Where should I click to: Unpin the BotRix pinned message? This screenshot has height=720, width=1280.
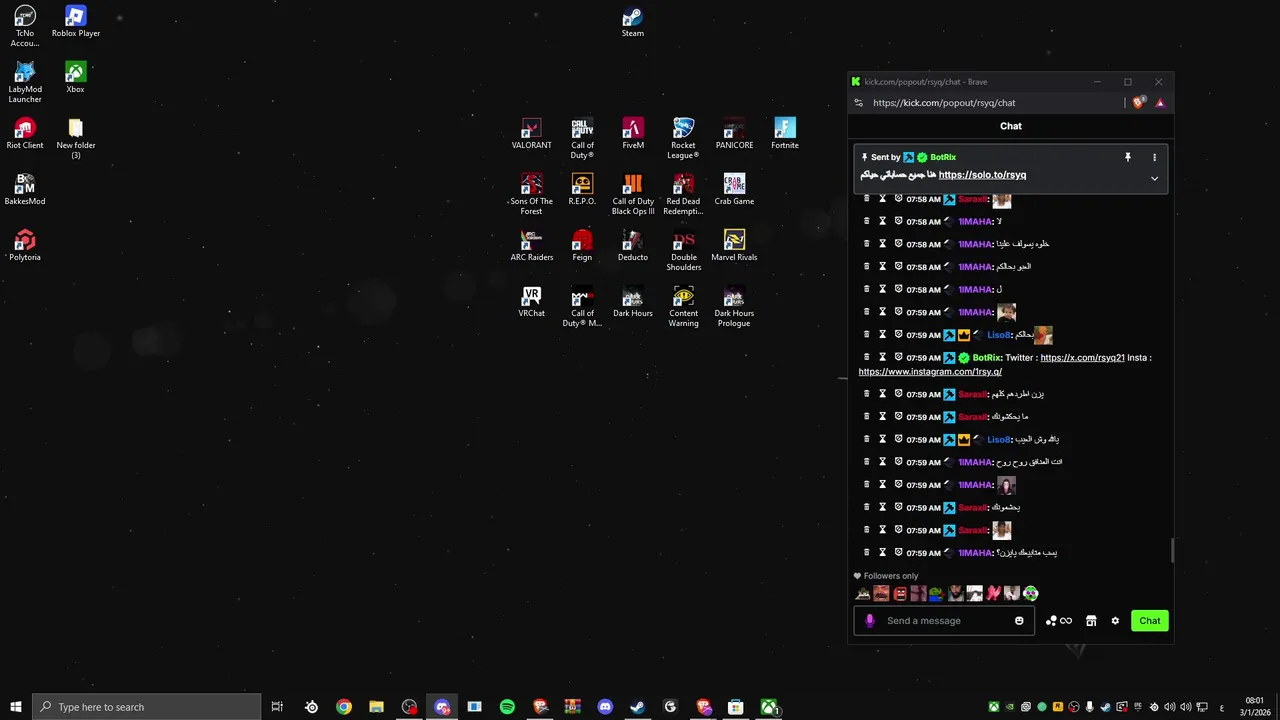click(1127, 157)
